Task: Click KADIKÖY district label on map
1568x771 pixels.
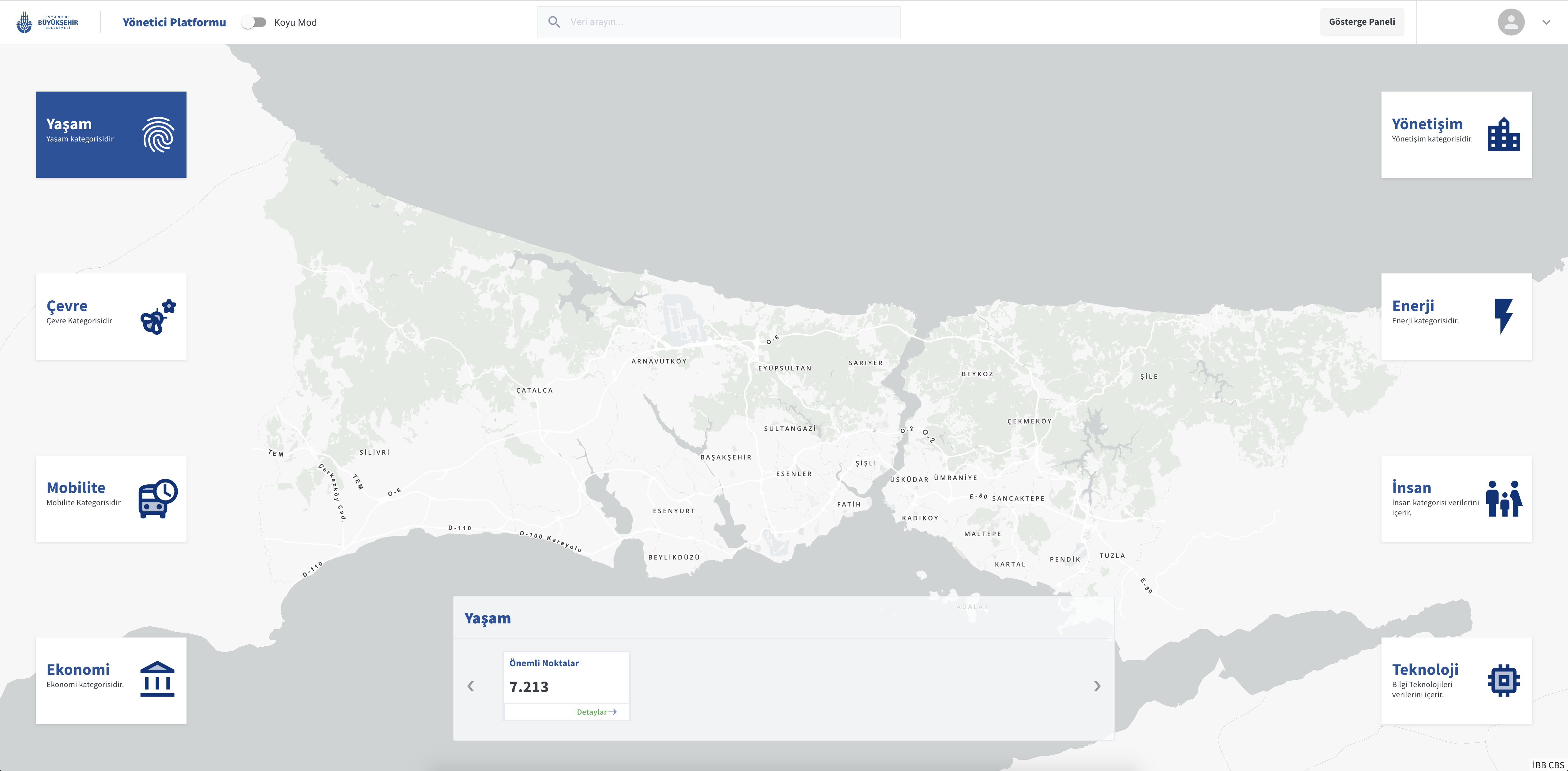Action: (x=920, y=518)
